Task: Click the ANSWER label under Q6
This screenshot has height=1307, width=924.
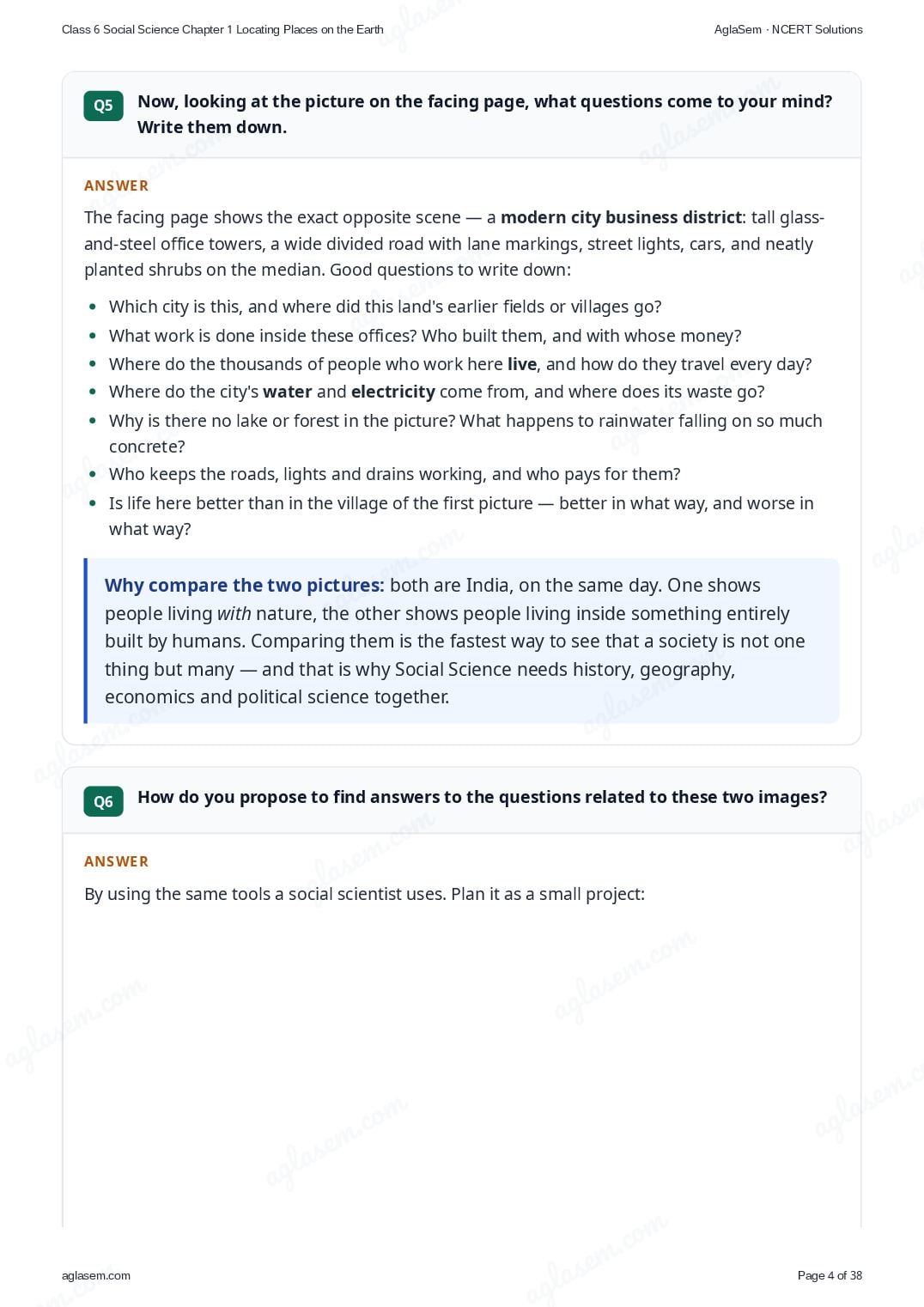Action: (116, 861)
